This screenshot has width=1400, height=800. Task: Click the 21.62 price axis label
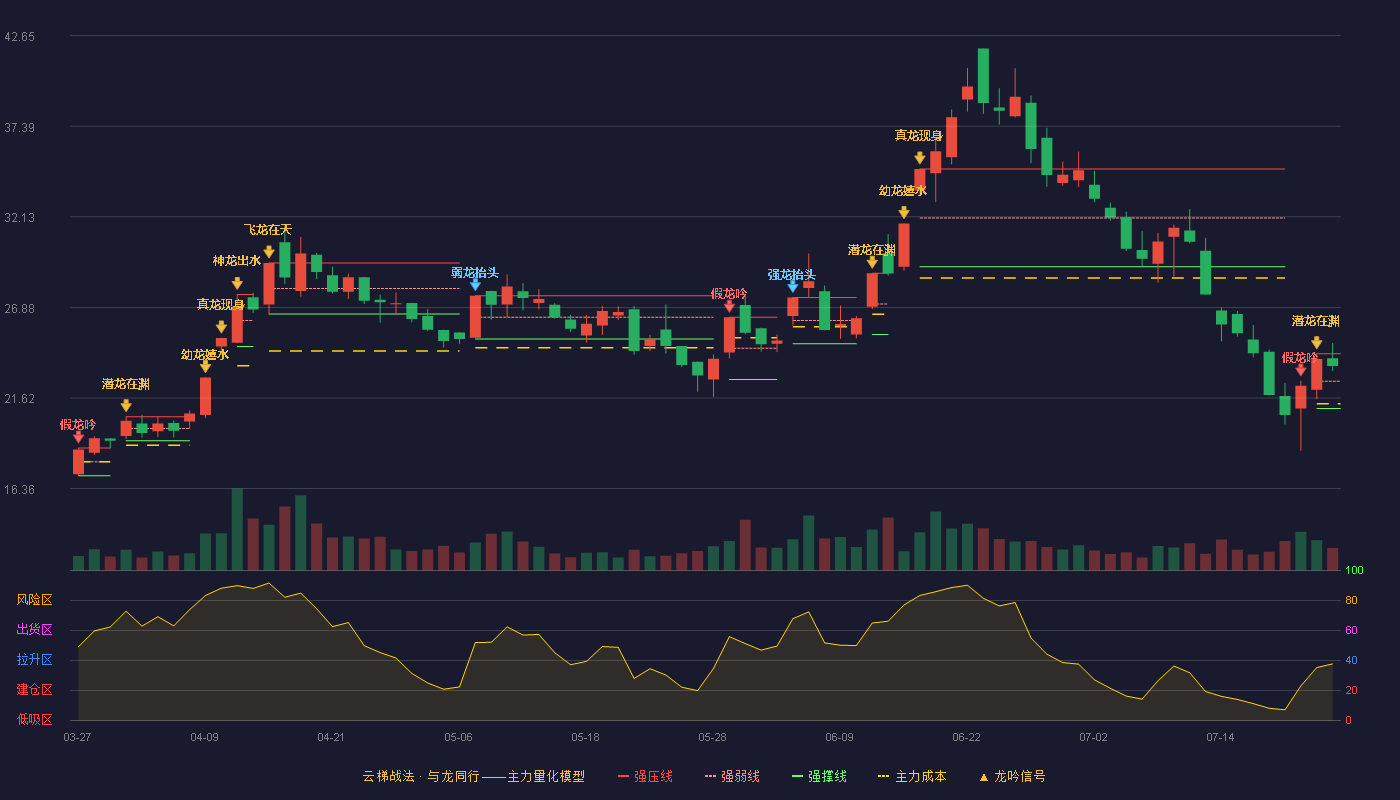click(19, 398)
